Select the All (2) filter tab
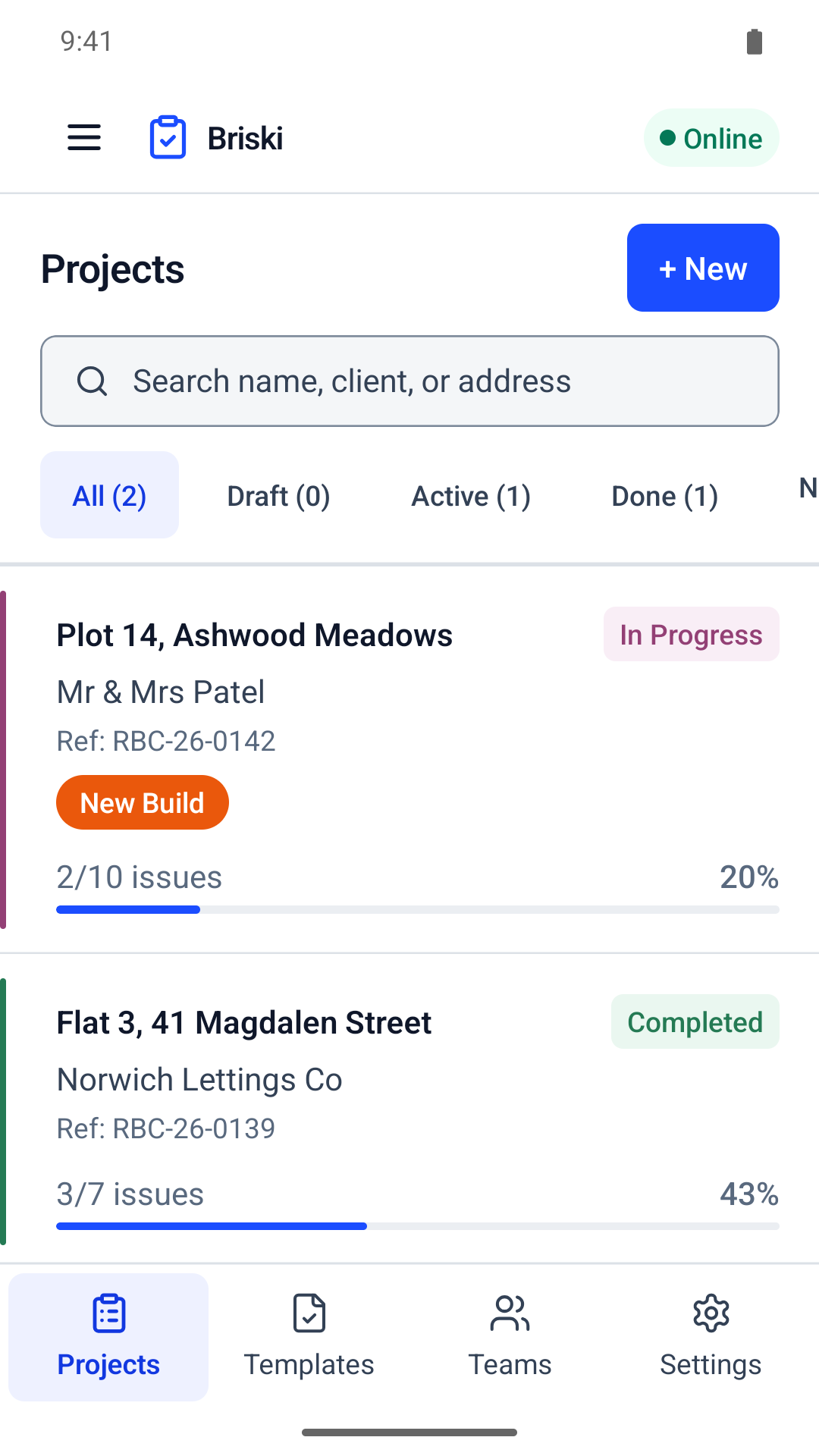 pos(109,495)
